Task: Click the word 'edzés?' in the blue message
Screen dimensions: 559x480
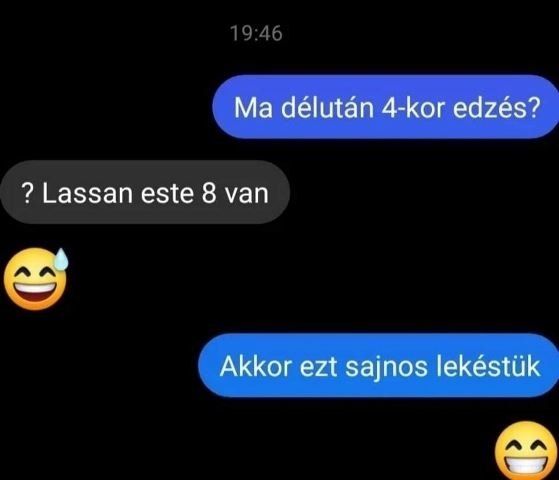Action: click(497, 108)
